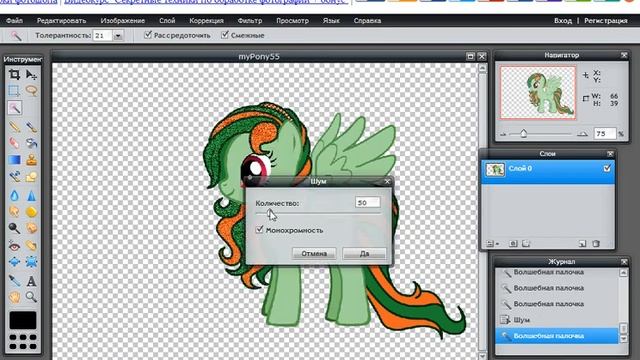Open the Файл menu
The width and height of the screenshot is (640, 360).
[14, 20]
